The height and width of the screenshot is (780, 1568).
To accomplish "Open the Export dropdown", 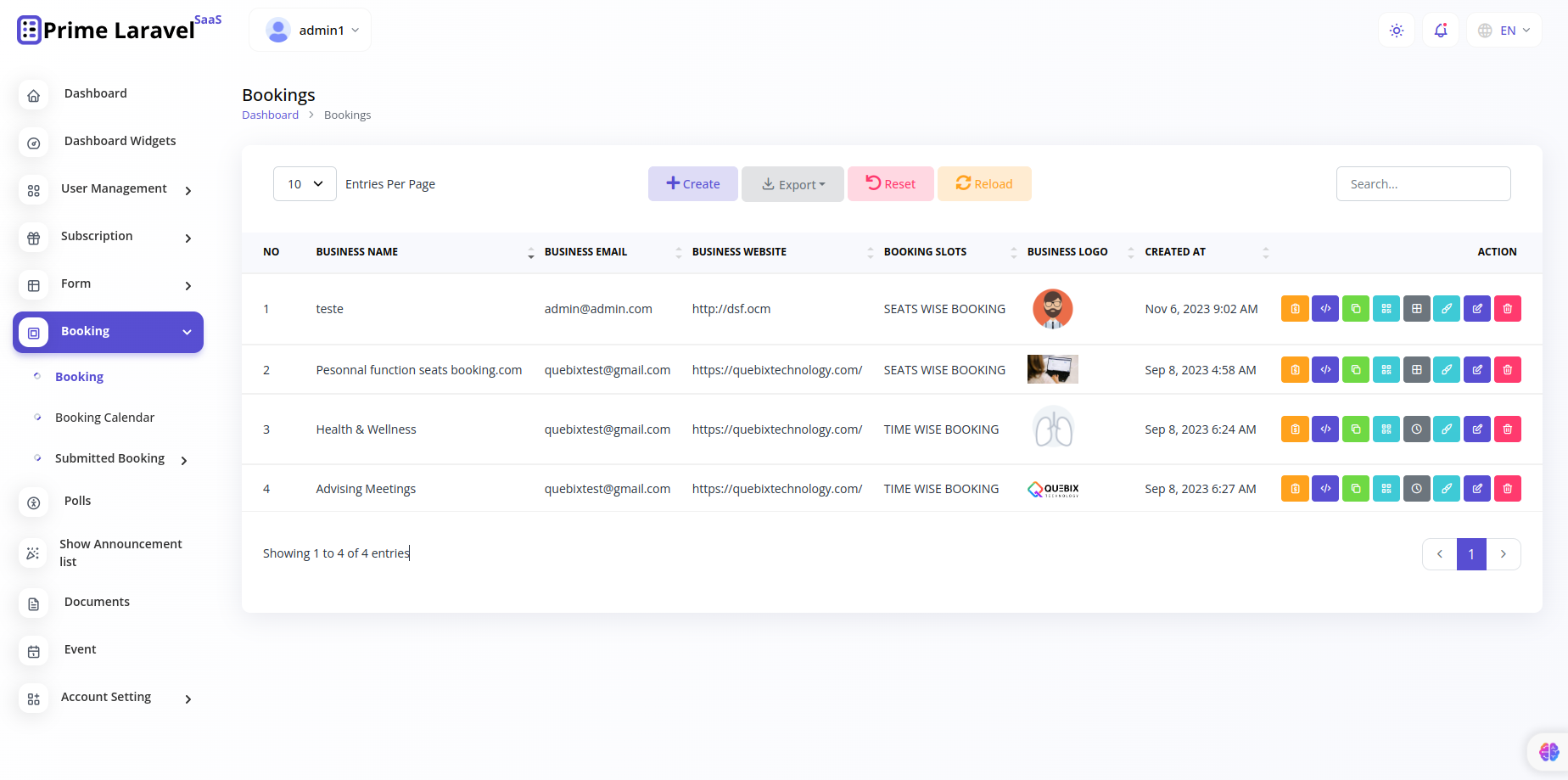I will pos(792,183).
